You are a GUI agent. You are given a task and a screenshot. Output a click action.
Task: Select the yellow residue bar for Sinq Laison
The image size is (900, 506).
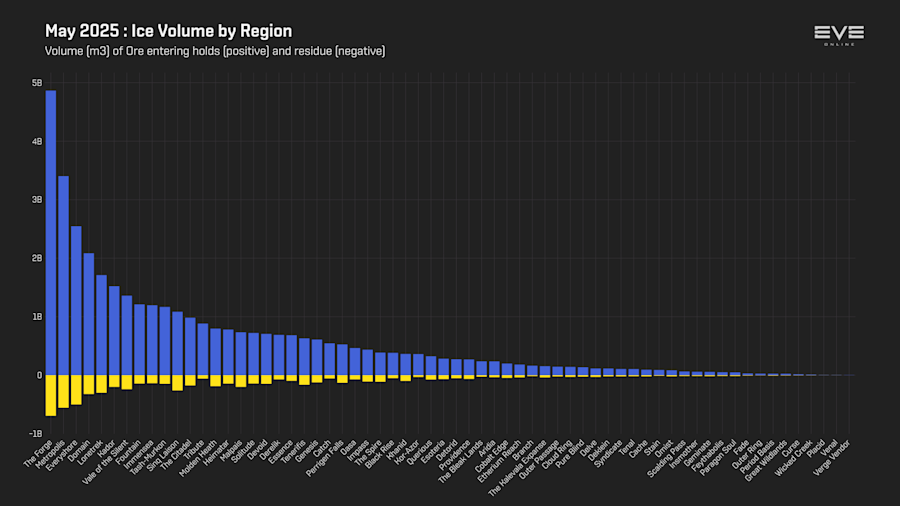pyautogui.click(x=177, y=383)
